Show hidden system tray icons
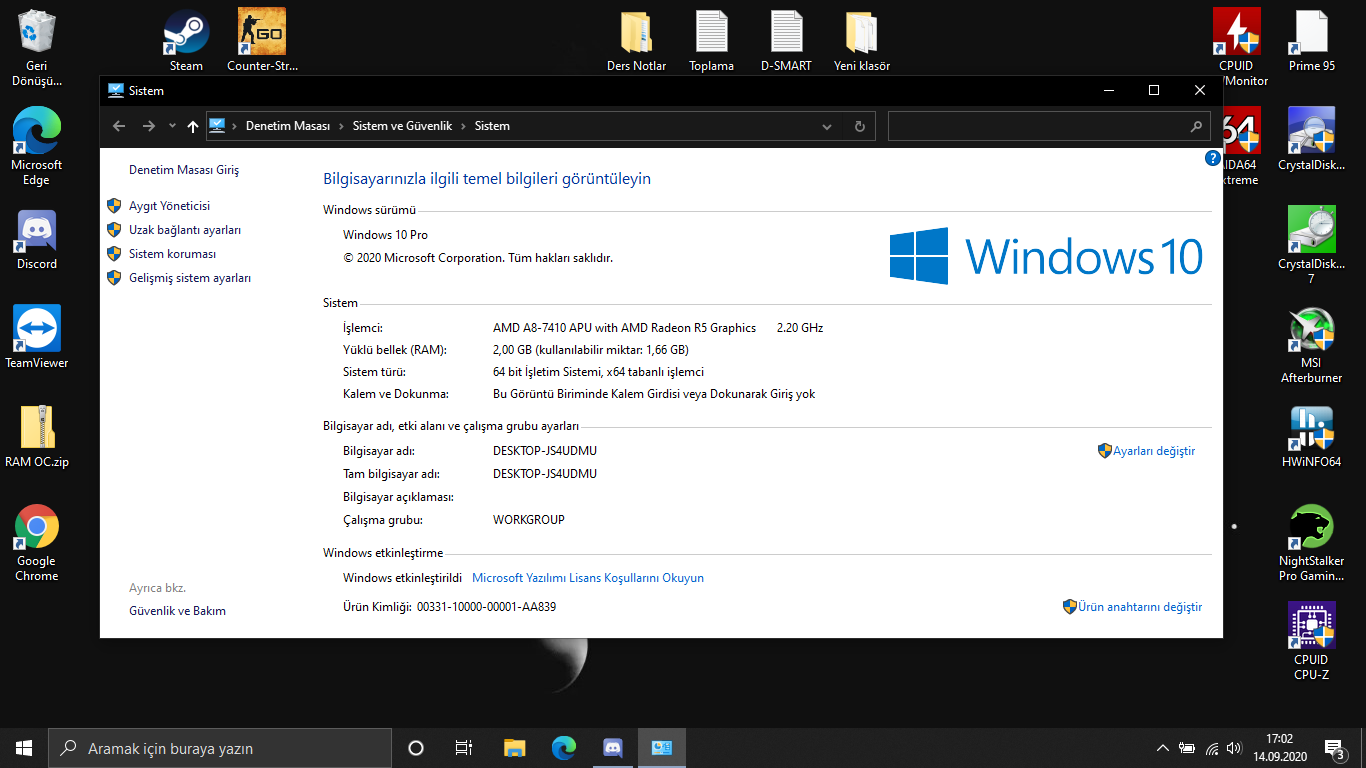Screen dimensions: 1366x768 click(1162, 748)
